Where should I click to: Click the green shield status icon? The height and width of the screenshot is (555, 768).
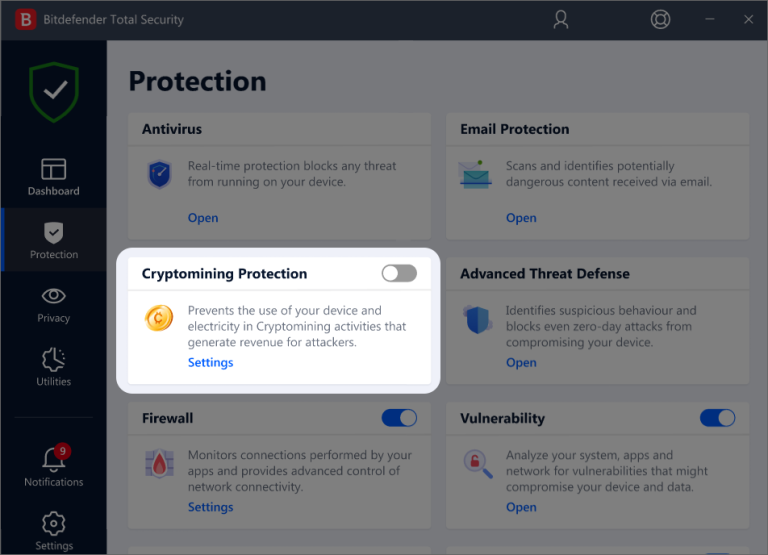coord(53,93)
